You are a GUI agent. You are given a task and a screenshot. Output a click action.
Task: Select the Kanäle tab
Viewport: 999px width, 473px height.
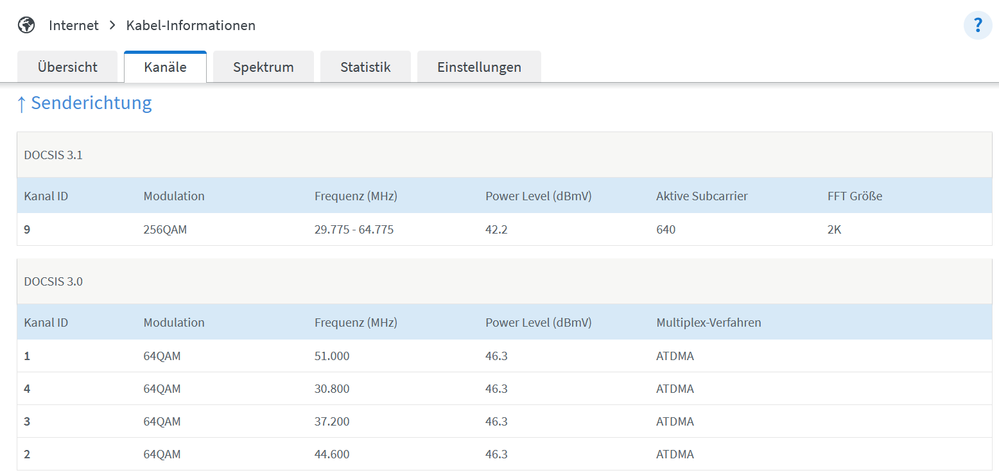point(165,68)
